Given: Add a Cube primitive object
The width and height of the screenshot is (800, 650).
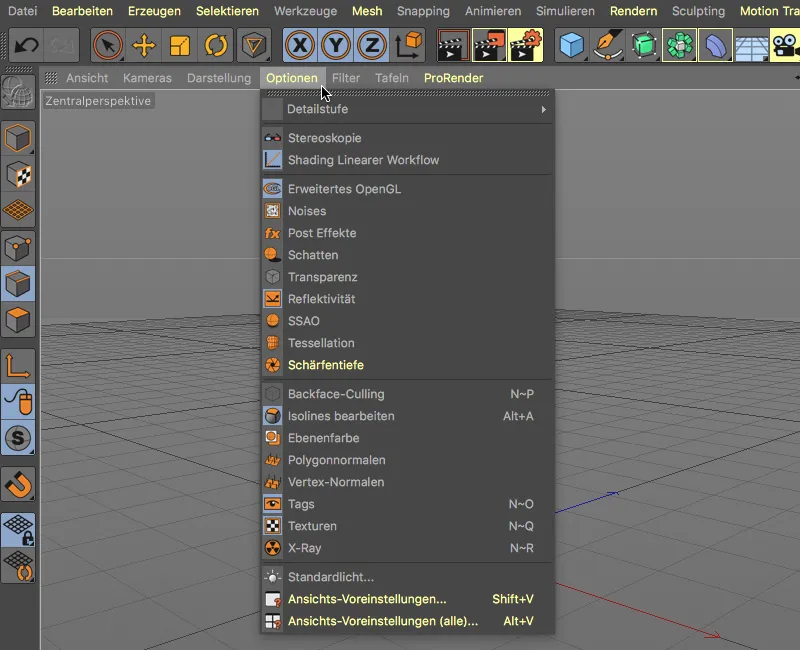Looking at the screenshot, I should coord(571,45).
